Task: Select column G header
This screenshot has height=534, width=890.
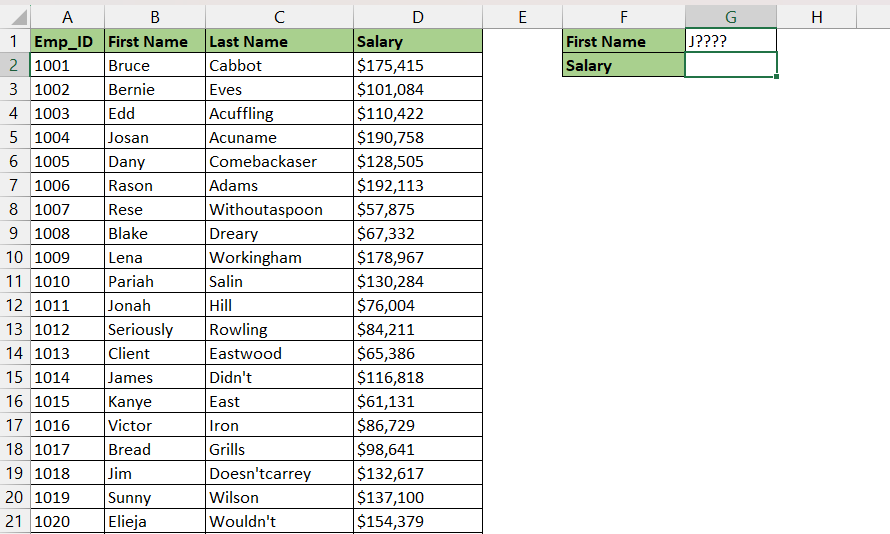Action: click(x=731, y=18)
